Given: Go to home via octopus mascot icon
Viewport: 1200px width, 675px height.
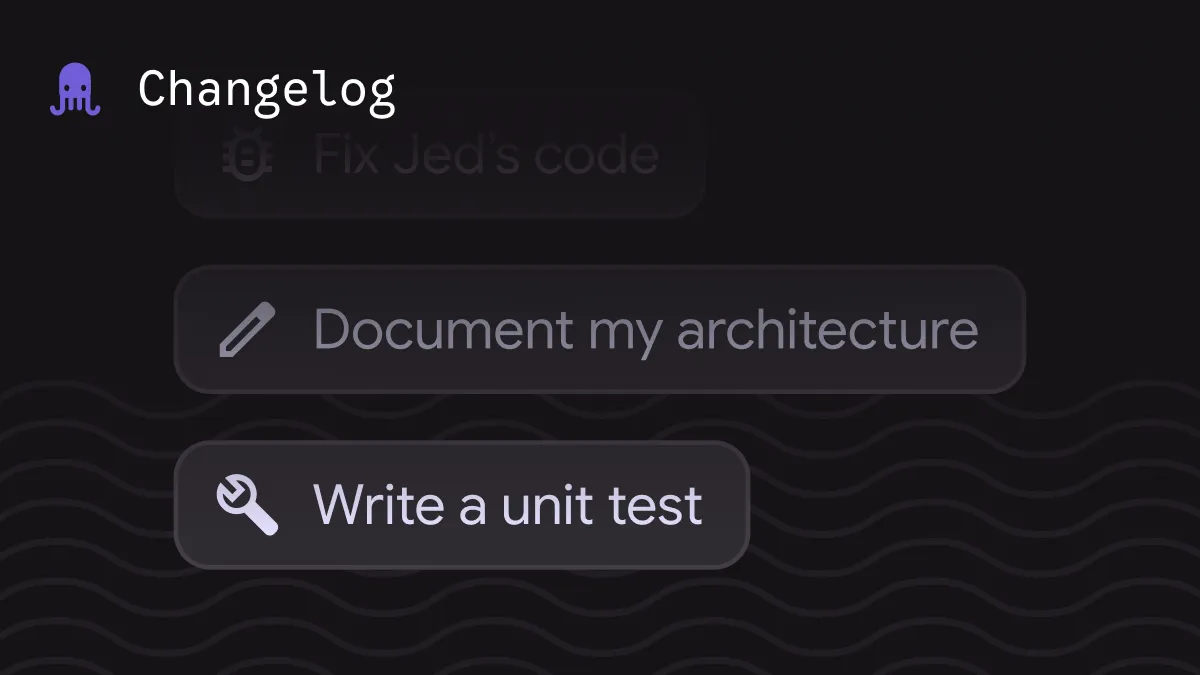Looking at the screenshot, I should [75, 90].
